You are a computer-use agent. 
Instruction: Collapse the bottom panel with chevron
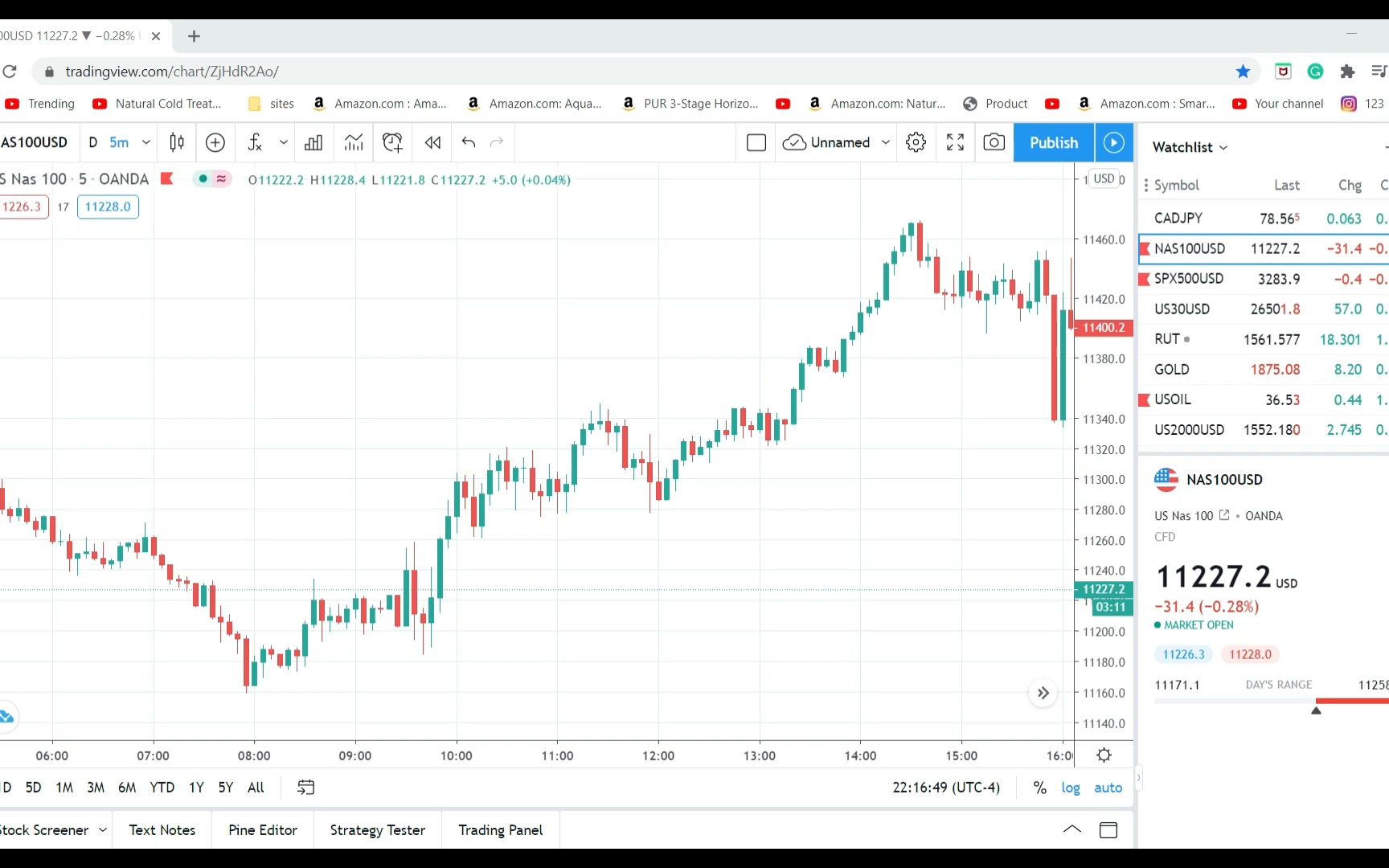point(1071,830)
